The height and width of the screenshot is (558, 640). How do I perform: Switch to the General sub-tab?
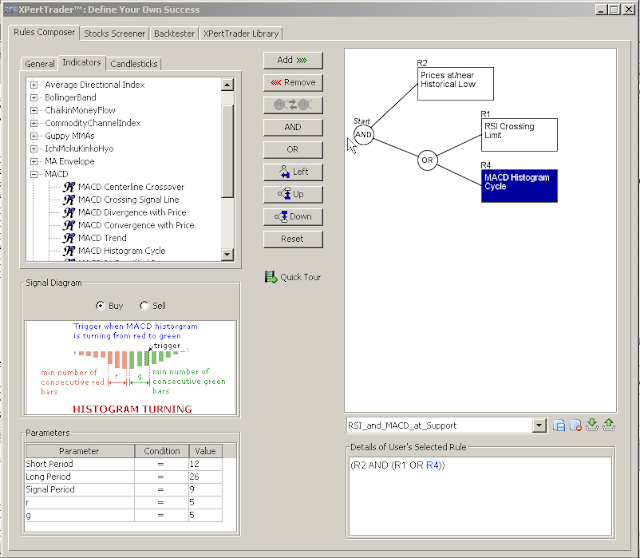40,64
